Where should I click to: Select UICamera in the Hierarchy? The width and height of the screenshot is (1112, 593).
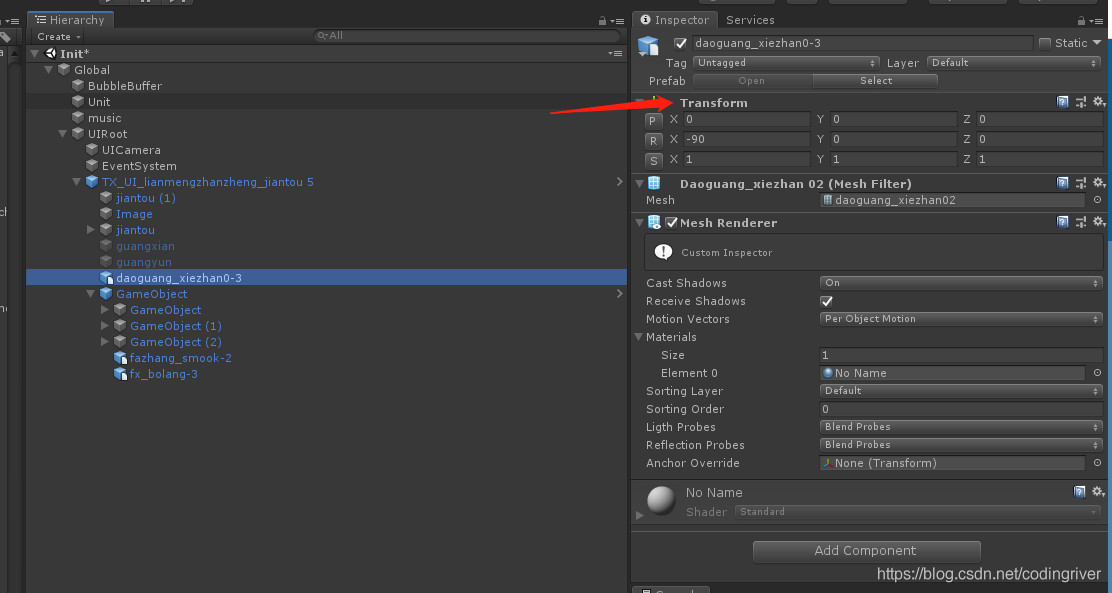coord(131,150)
